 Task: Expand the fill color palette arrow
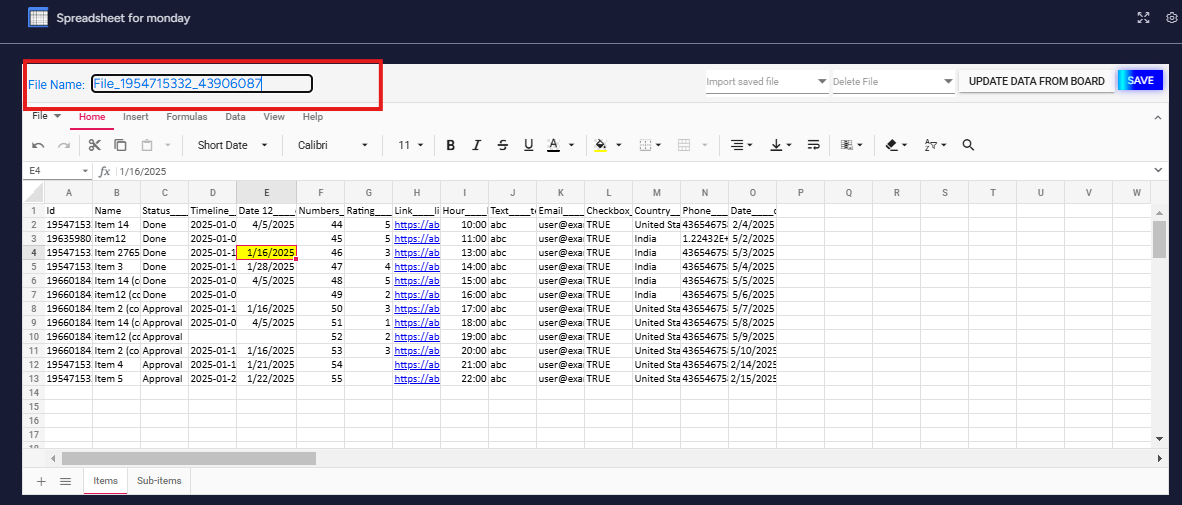pyautogui.click(x=619, y=145)
